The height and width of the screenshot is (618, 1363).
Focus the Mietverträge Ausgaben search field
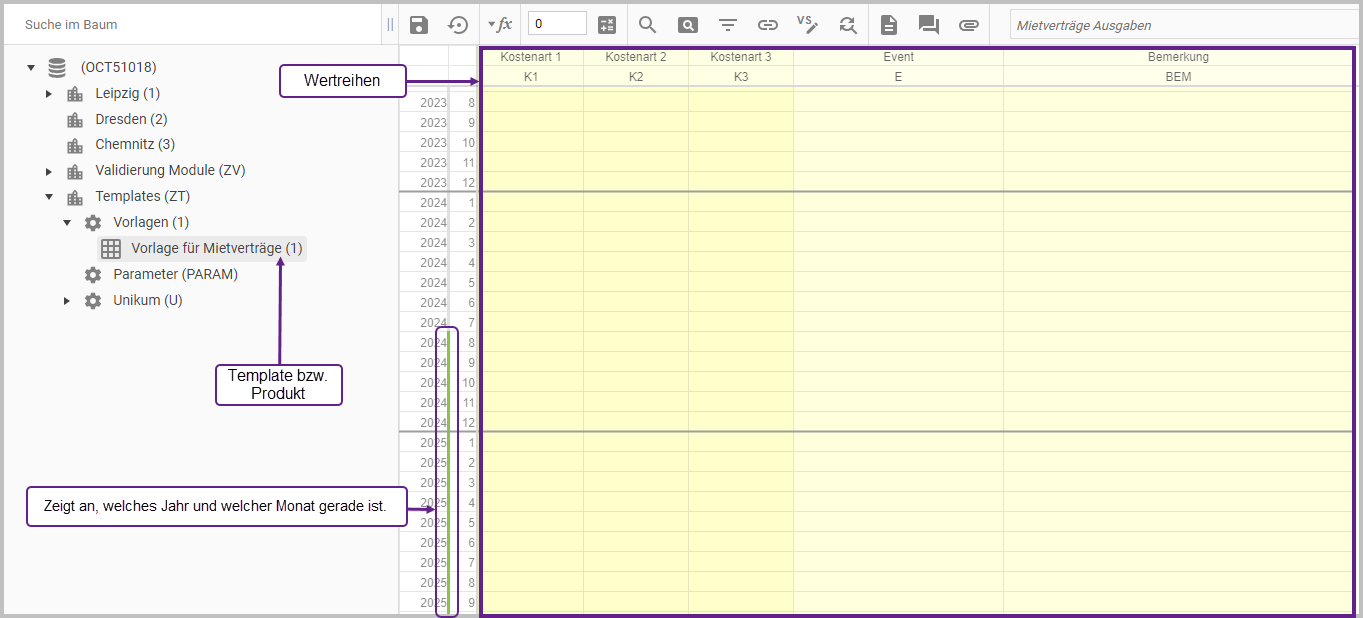tap(1180, 25)
